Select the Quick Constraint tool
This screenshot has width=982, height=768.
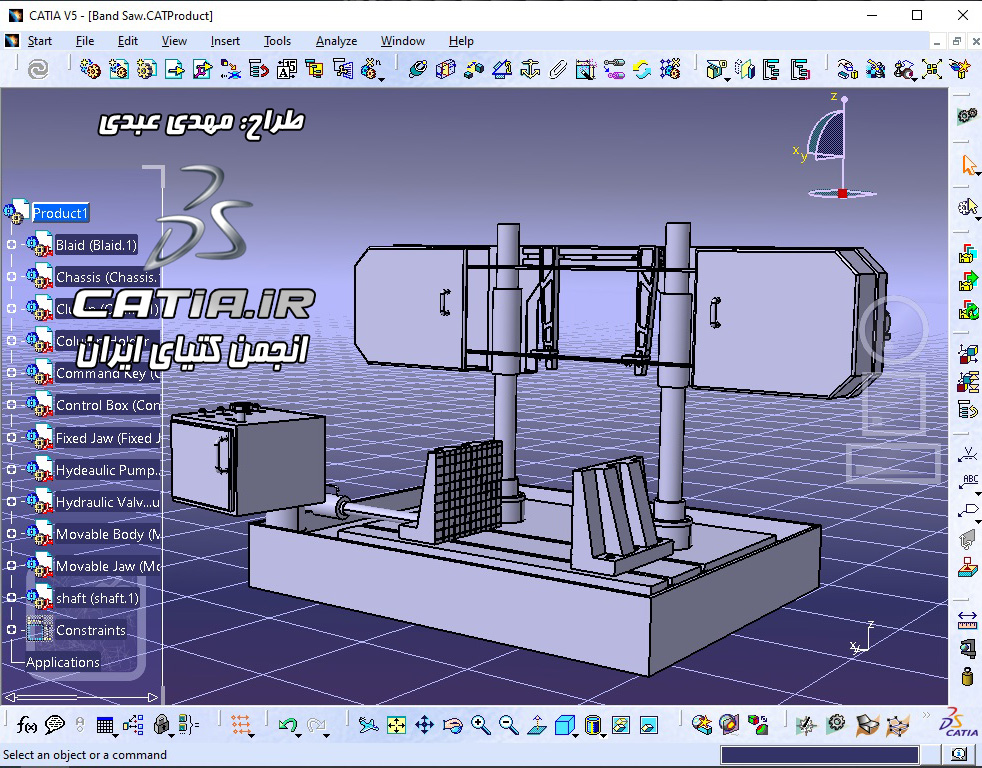tap(586, 69)
